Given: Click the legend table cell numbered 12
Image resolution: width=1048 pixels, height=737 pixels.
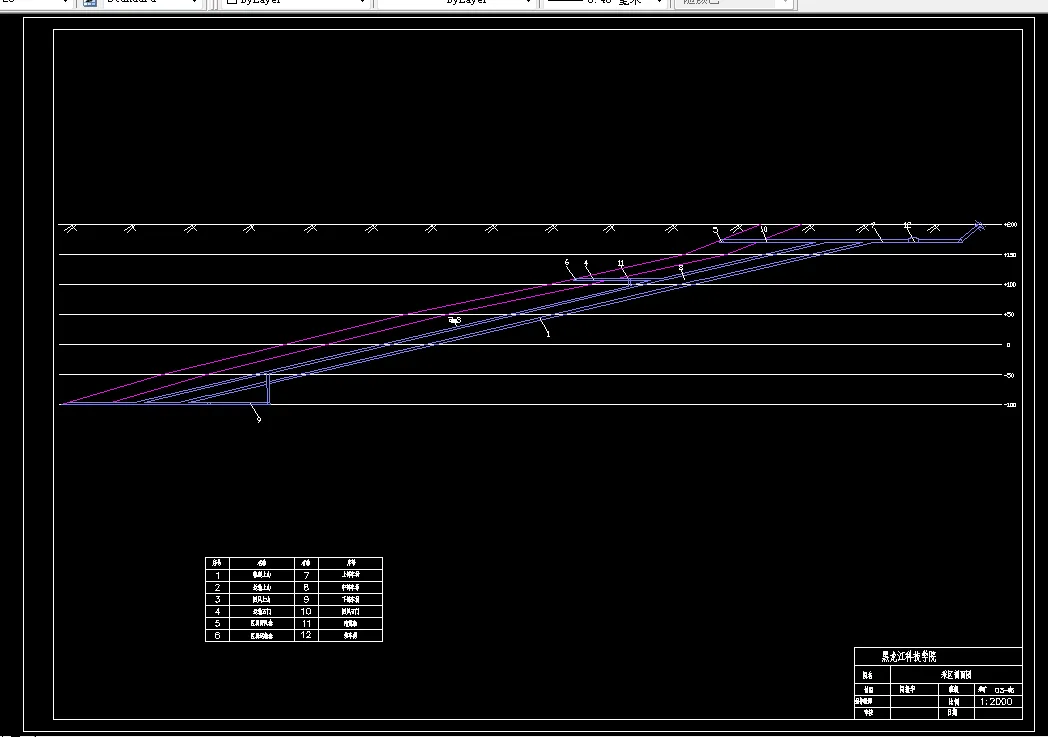Looking at the screenshot, I should (x=306, y=635).
